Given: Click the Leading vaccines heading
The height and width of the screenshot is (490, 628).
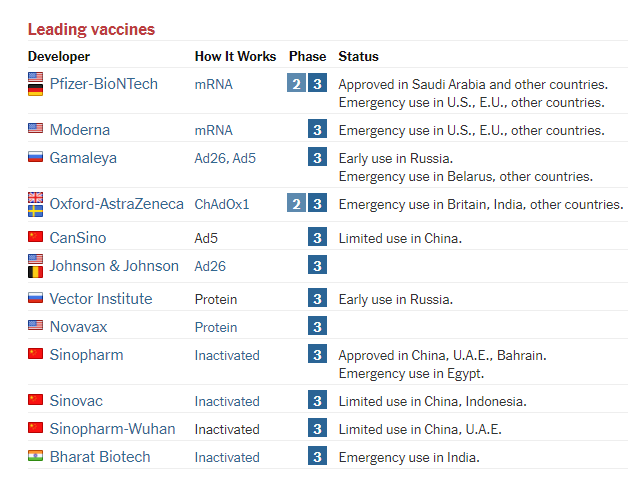Looking at the screenshot, I should point(91,30).
